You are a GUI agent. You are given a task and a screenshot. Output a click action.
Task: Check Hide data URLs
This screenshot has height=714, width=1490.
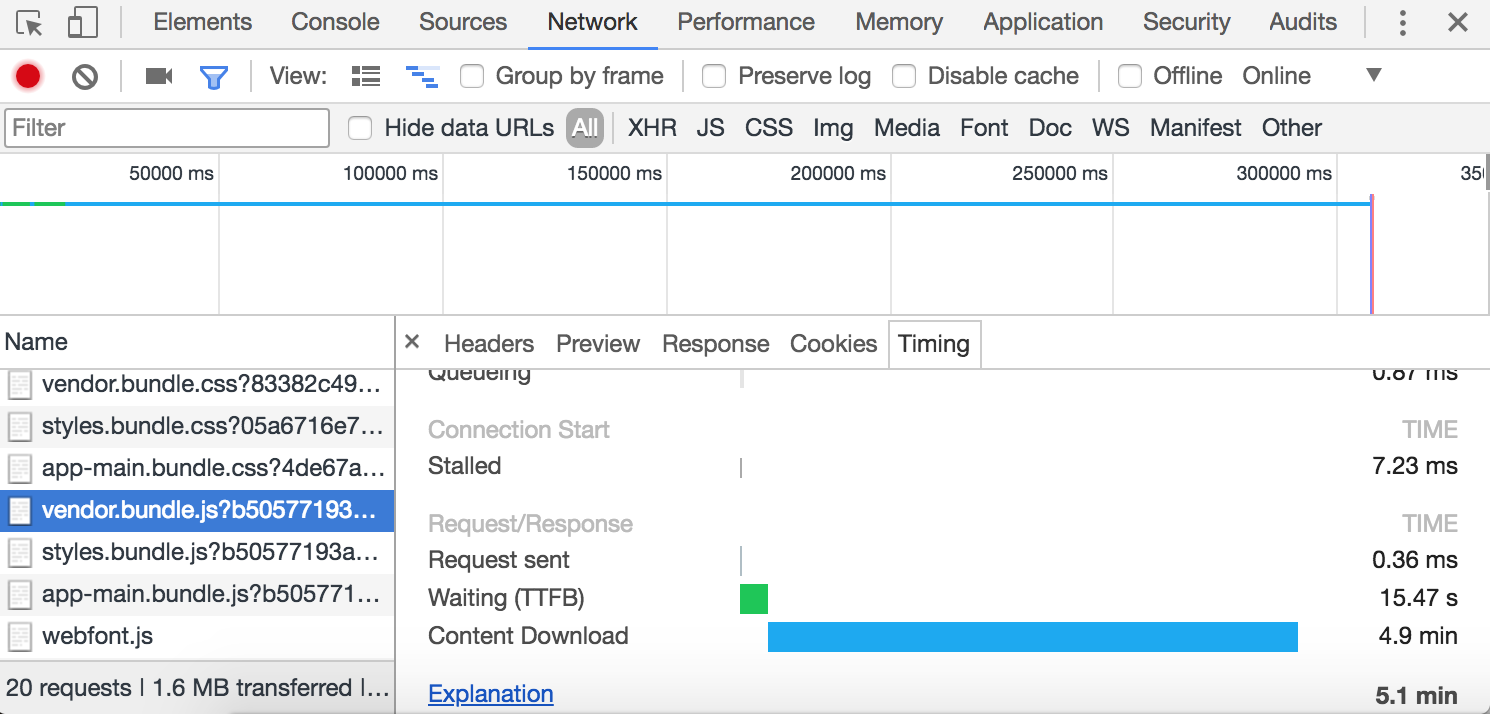tap(359, 127)
